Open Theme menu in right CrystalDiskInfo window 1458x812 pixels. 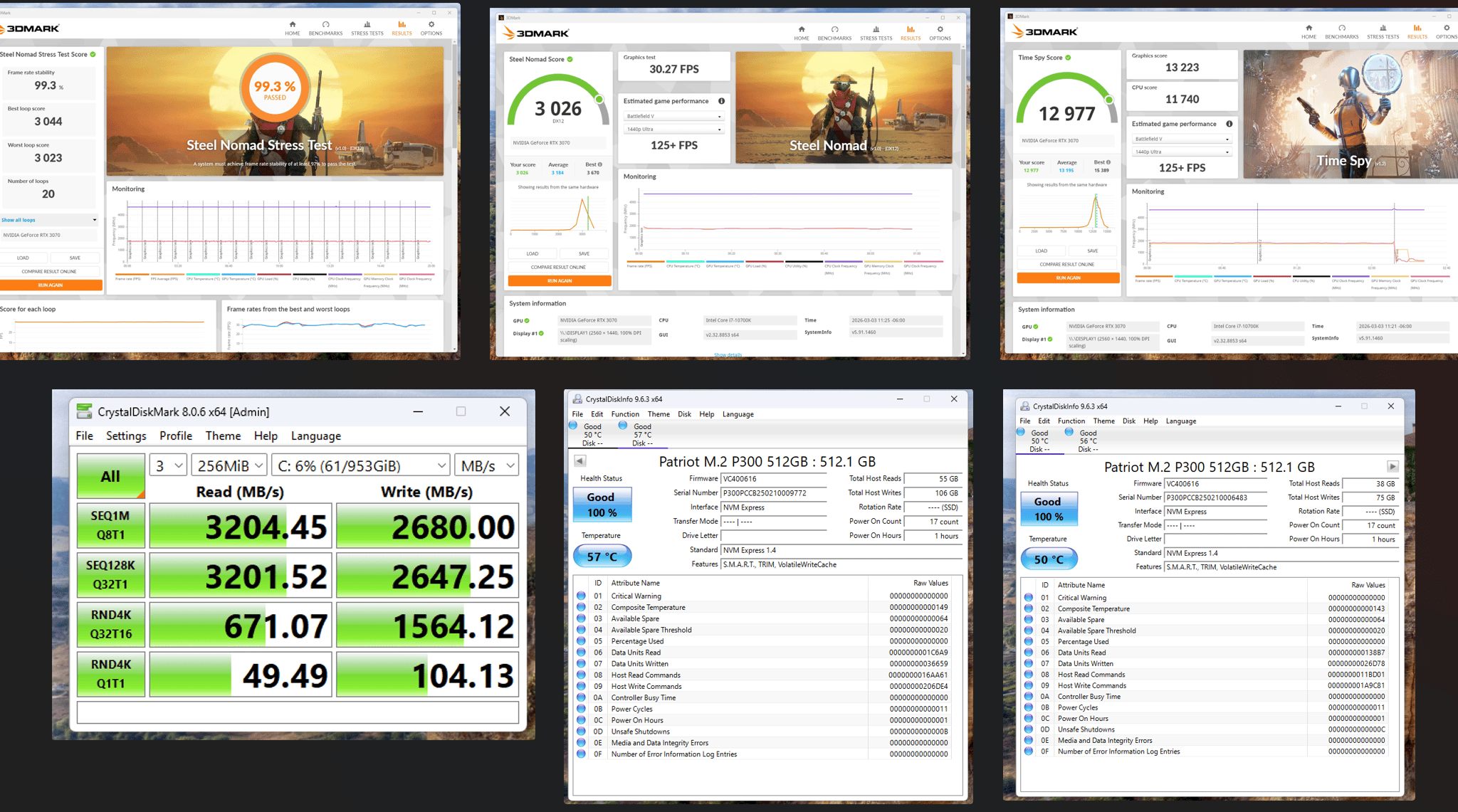pos(1103,421)
